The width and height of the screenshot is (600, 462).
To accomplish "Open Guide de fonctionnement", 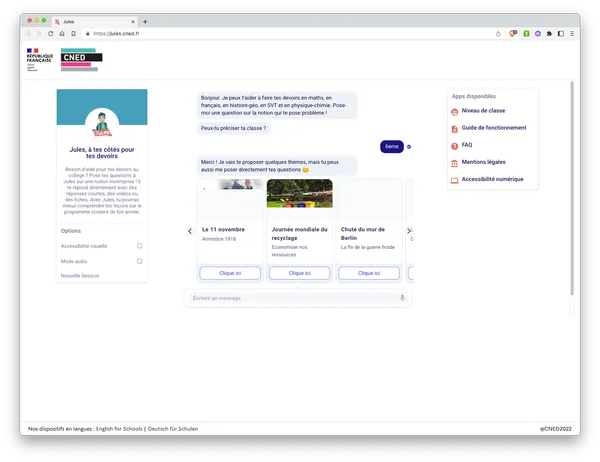I will tap(494, 128).
